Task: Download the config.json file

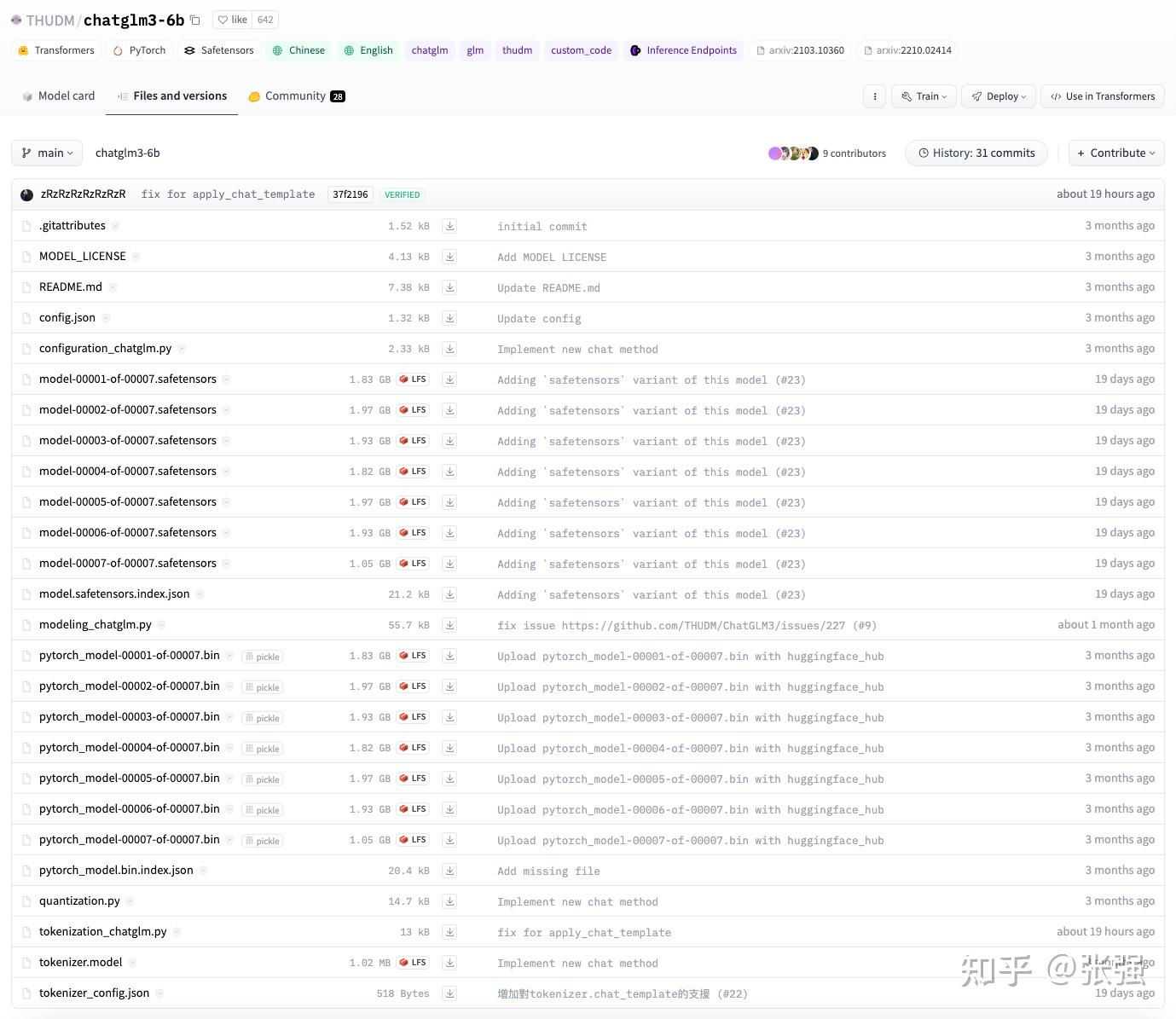Action: point(449,317)
